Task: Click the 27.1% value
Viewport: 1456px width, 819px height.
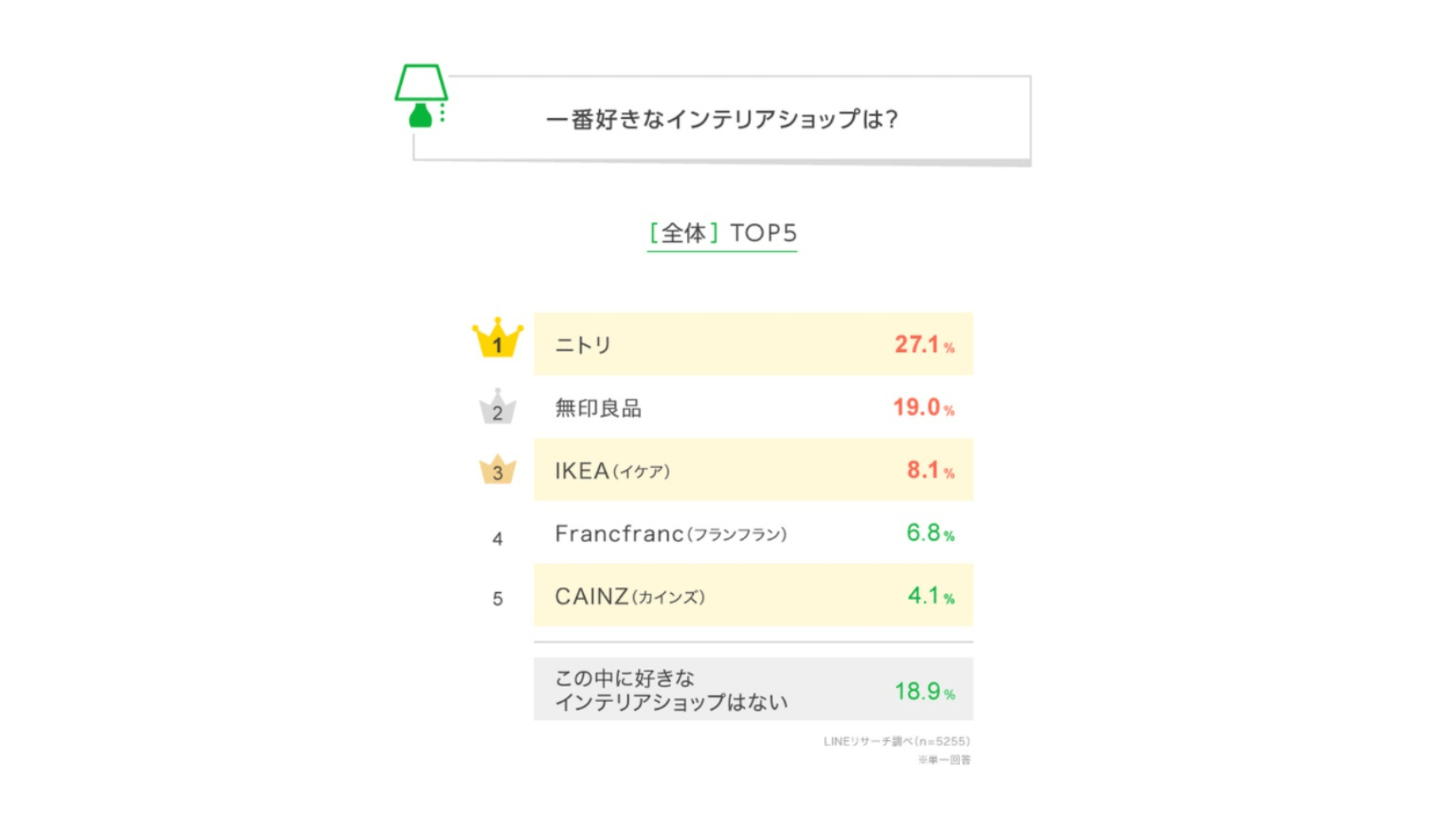Action: (x=924, y=345)
